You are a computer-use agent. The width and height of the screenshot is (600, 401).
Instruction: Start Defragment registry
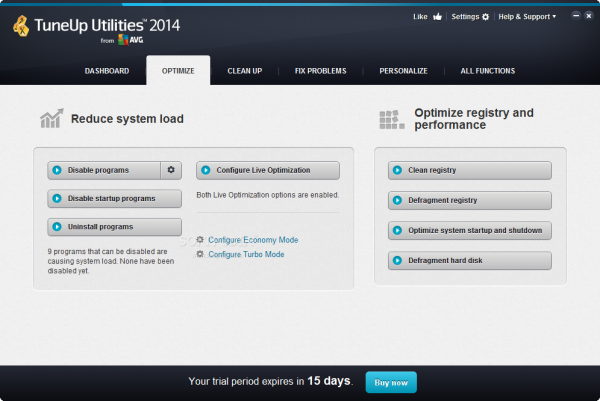point(470,200)
